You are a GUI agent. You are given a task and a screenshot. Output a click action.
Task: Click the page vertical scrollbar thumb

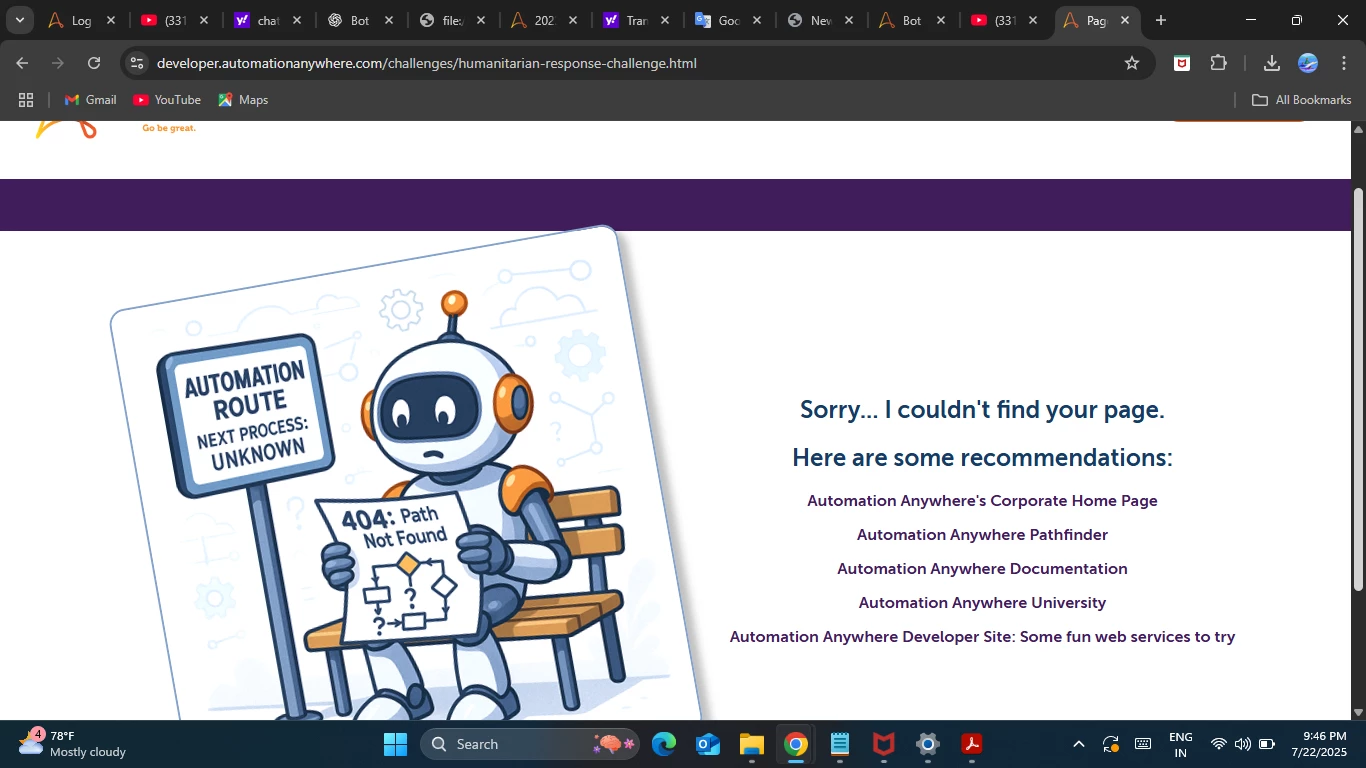1358,388
